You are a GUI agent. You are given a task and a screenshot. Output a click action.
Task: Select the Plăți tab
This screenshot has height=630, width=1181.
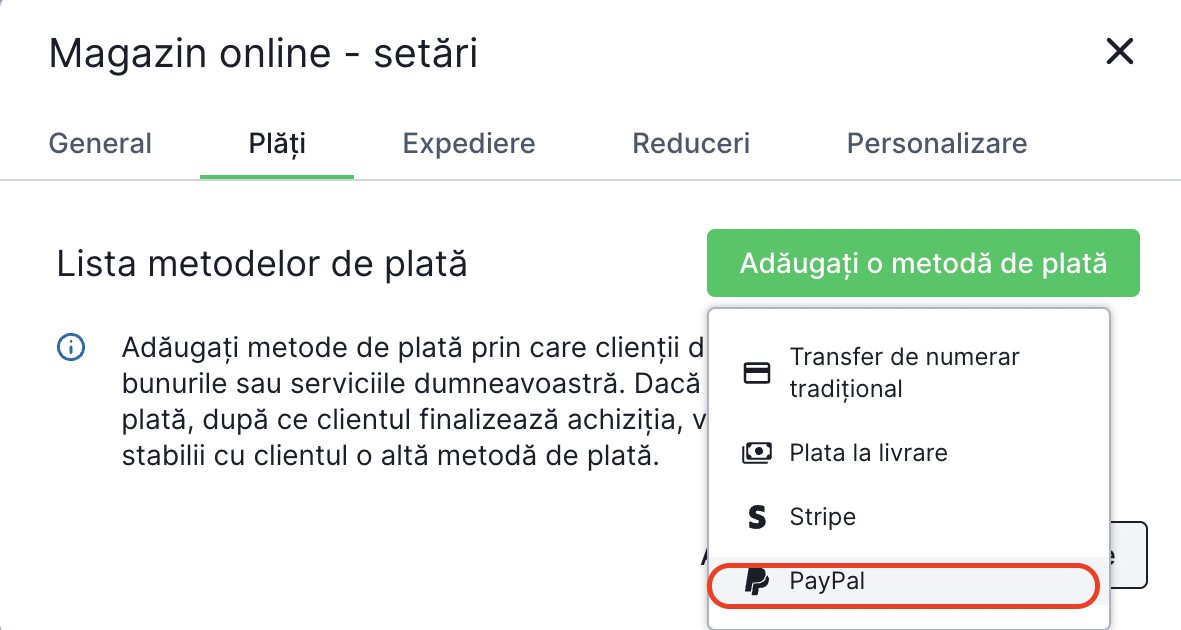pyautogui.click(x=277, y=143)
